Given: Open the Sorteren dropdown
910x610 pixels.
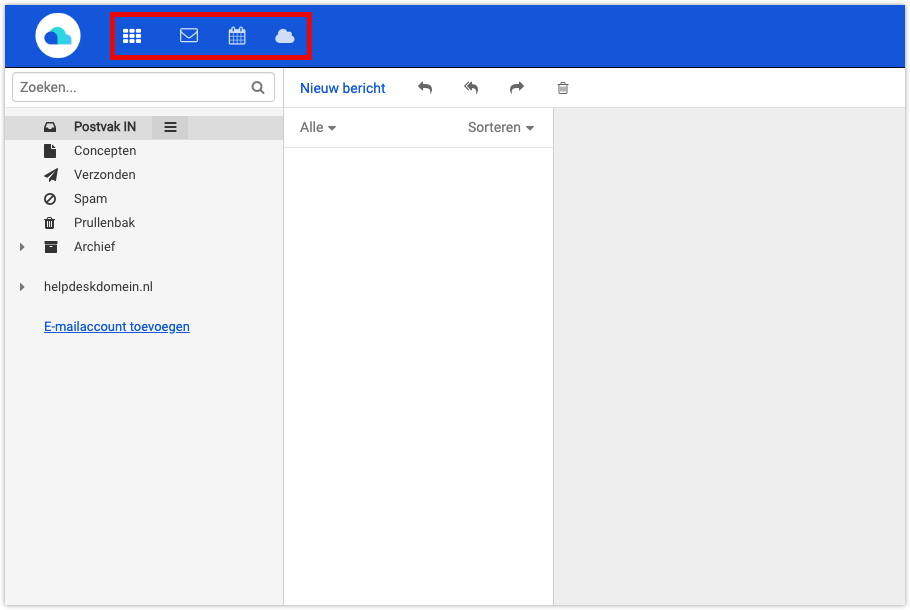Looking at the screenshot, I should coord(500,127).
